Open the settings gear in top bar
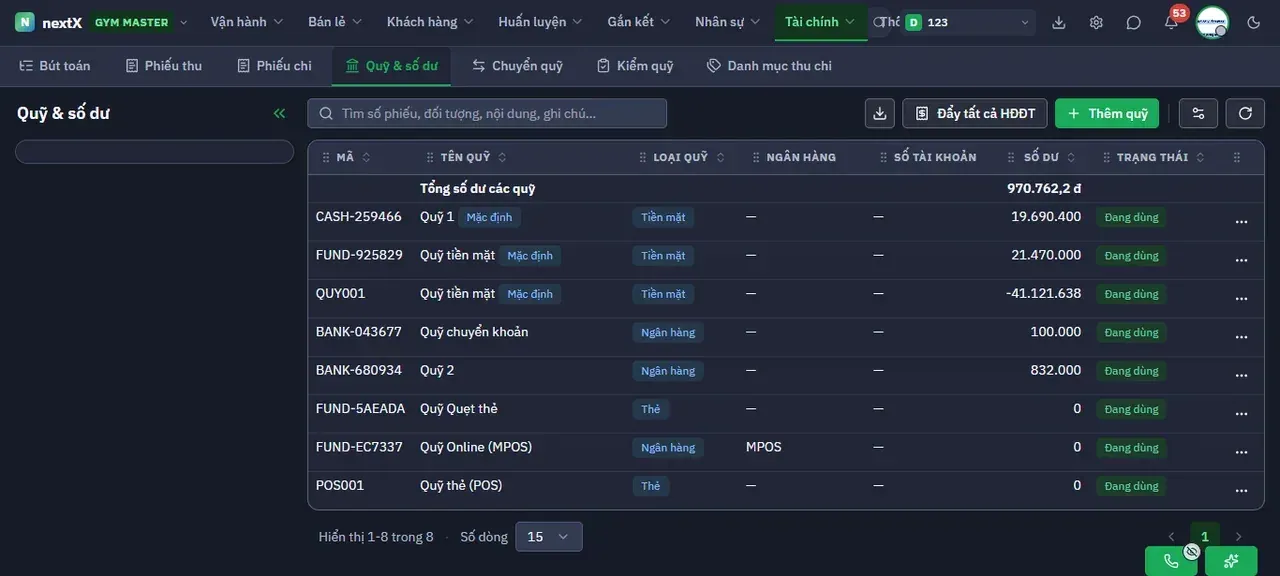This screenshot has height=576, width=1280. (x=1096, y=22)
